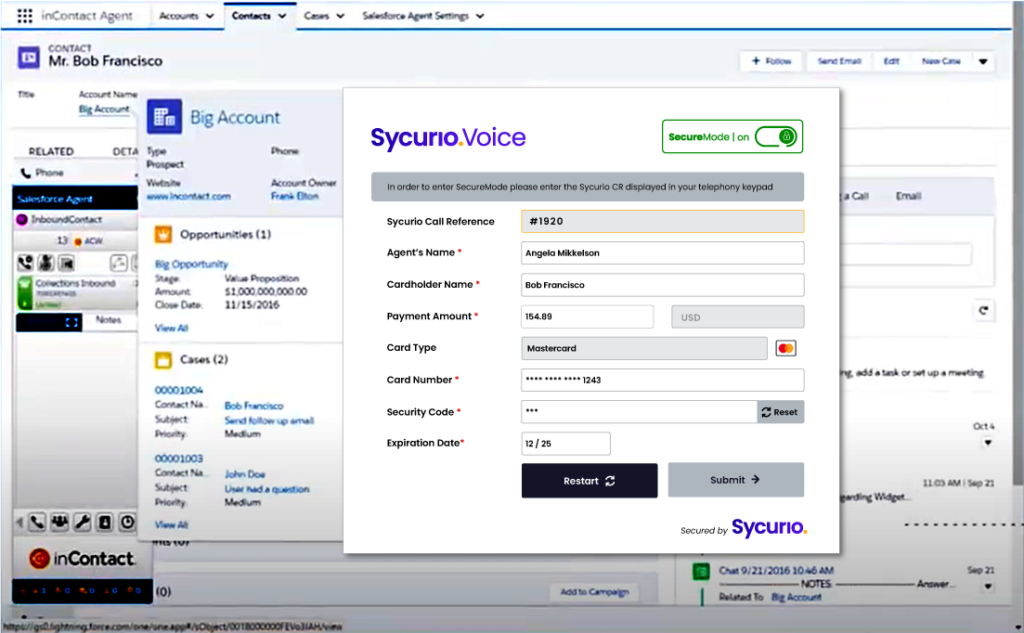This screenshot has width=1024, height=633.
Task: Click the Submit button
Action: [736, 479]
